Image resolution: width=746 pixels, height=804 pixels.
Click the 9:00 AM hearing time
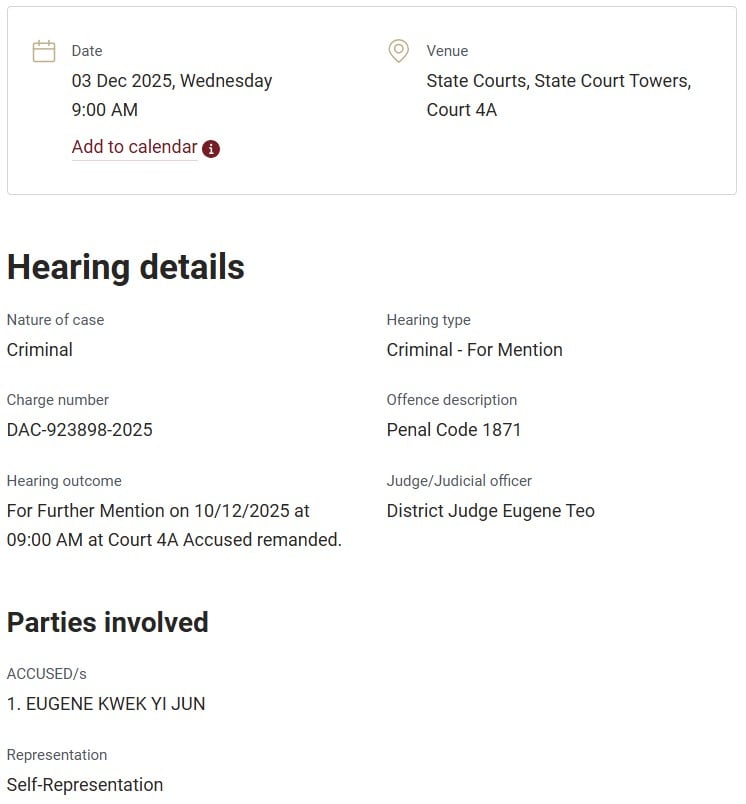[105, 110]
